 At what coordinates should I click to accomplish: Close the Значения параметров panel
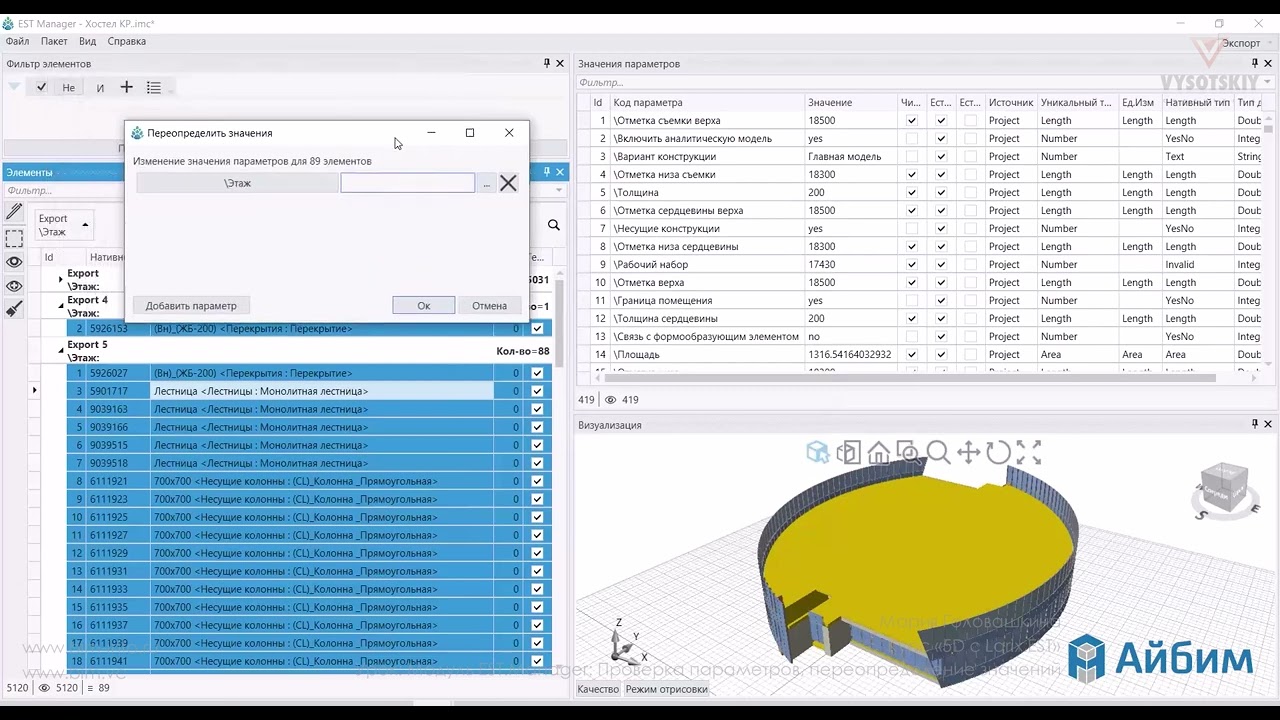point(1268,63)
